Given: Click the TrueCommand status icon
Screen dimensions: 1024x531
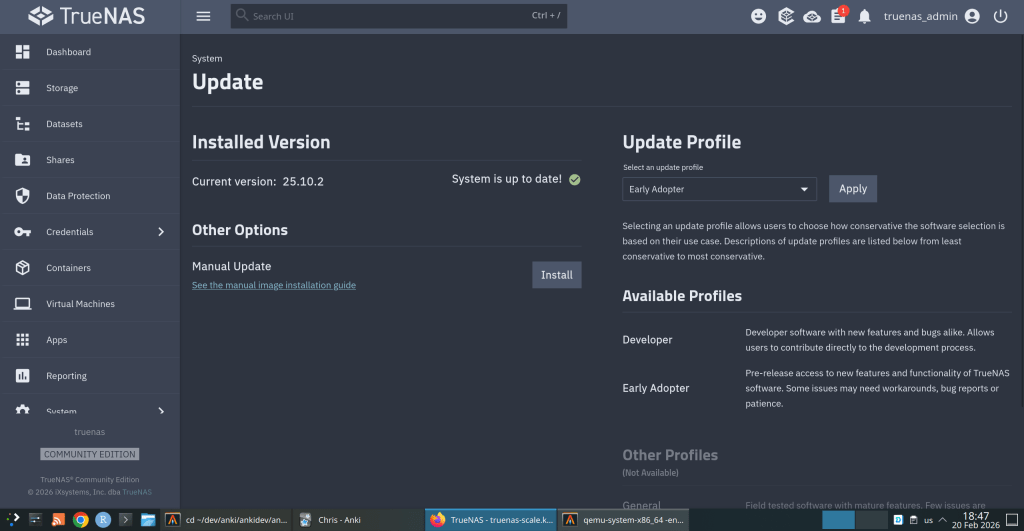Looking at the screenshot, I should pos(786,16).
